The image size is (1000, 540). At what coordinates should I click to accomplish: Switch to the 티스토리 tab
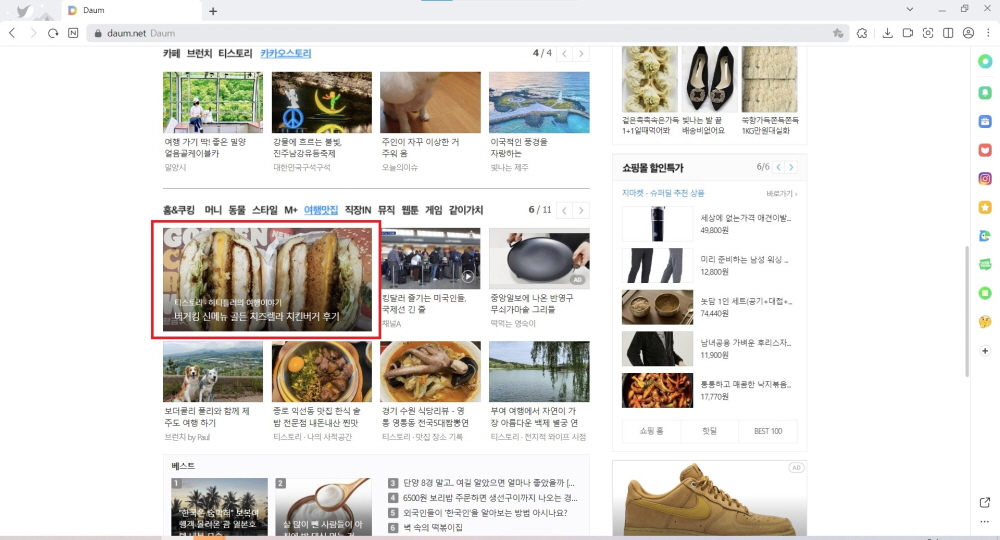click(235, 54)
